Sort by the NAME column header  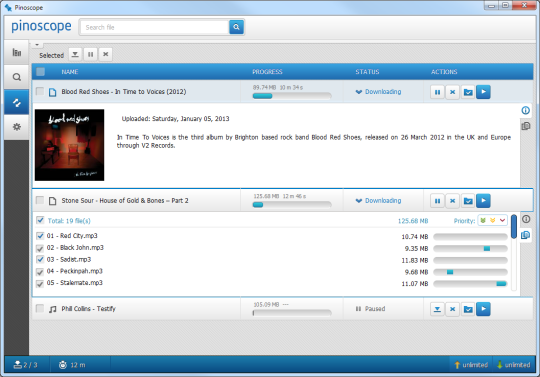[70, 72]
